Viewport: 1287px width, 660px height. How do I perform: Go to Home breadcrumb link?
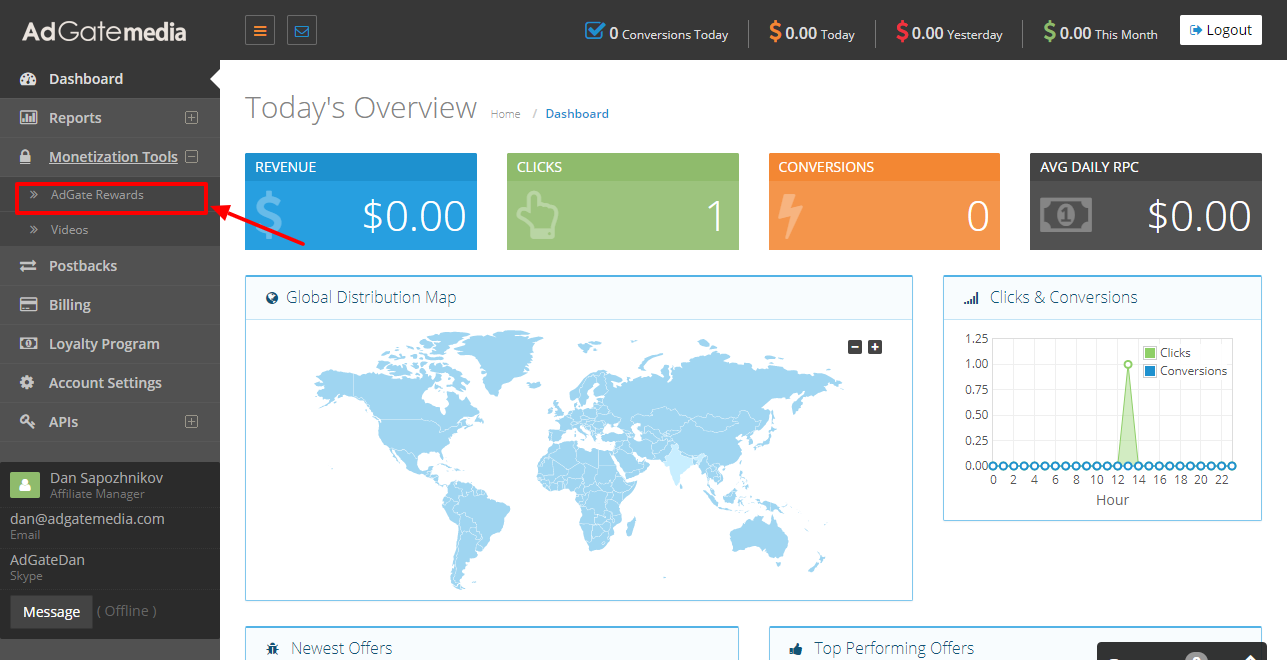click(505, 114)
